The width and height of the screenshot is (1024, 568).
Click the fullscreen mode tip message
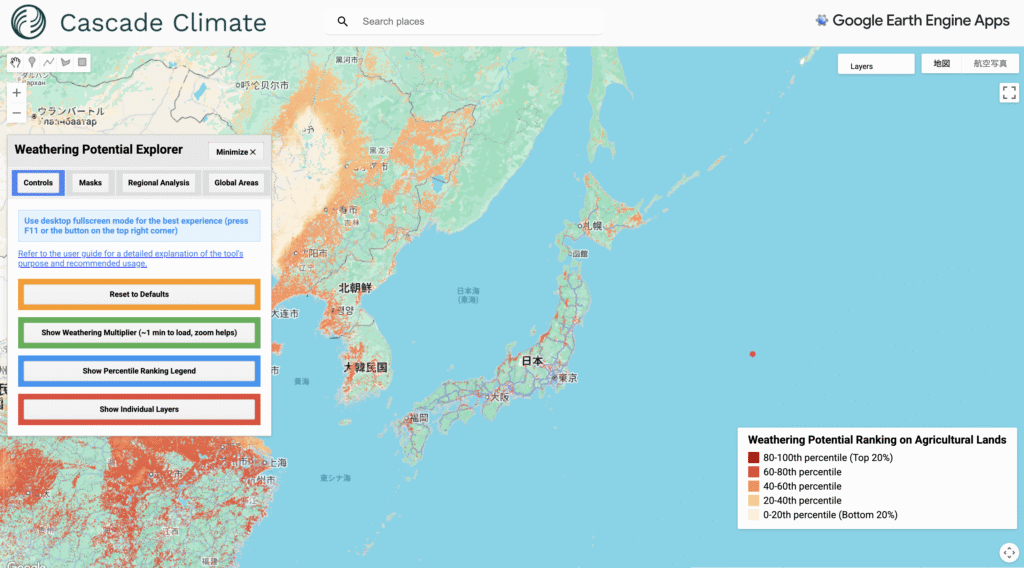click(139, 226)
